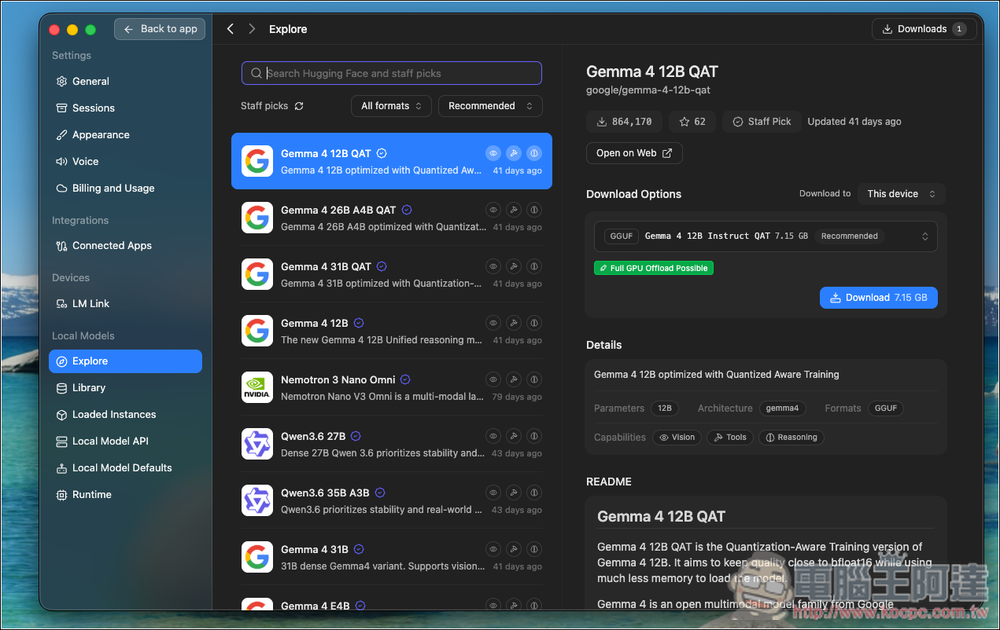
Task: Click the download count 864,170 badge
Action: (x=624, y=121)
